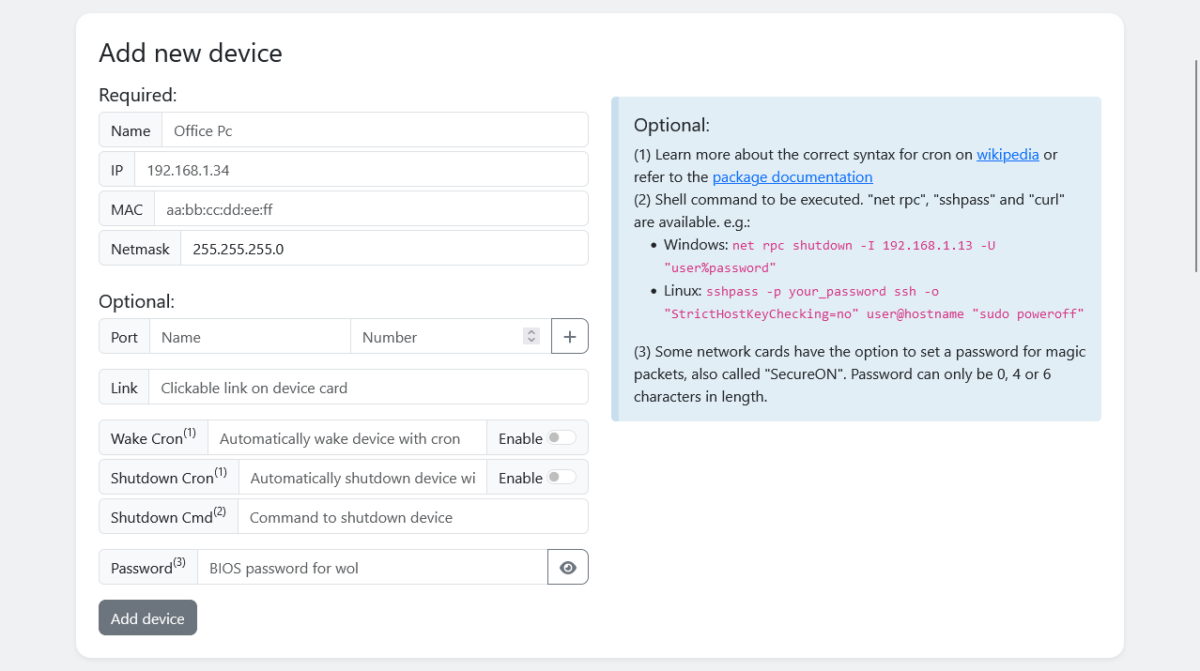1200x671 pixels.
Task: Select the Shutdown Cmd input field
Action: (x=412, y=517)
